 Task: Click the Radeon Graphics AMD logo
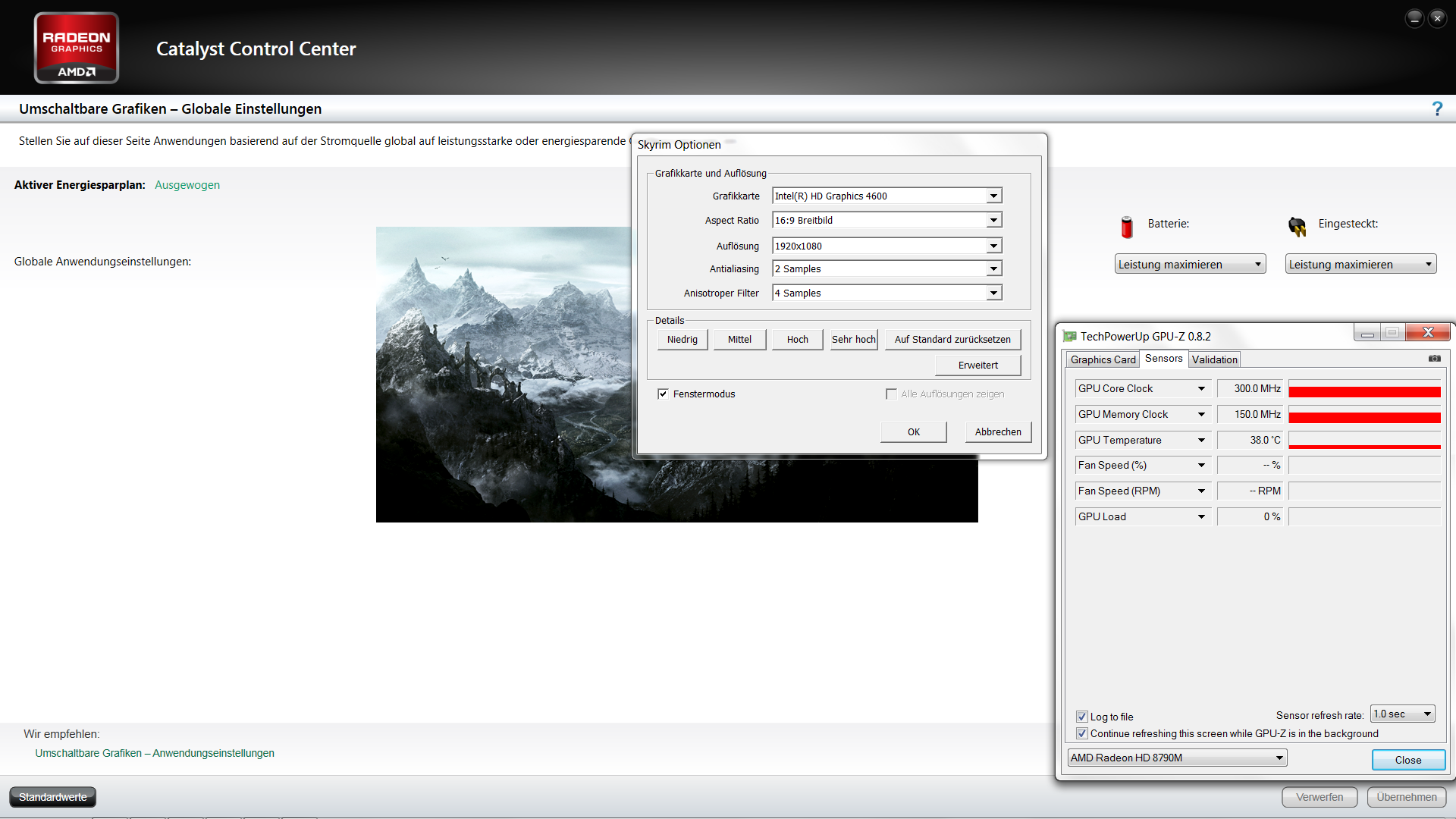click(x=77, y=48)
